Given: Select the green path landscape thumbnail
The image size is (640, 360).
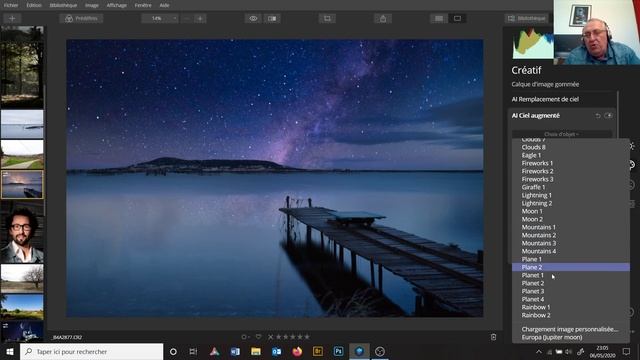Looking at the screenshot, I should tap(22, 154).
